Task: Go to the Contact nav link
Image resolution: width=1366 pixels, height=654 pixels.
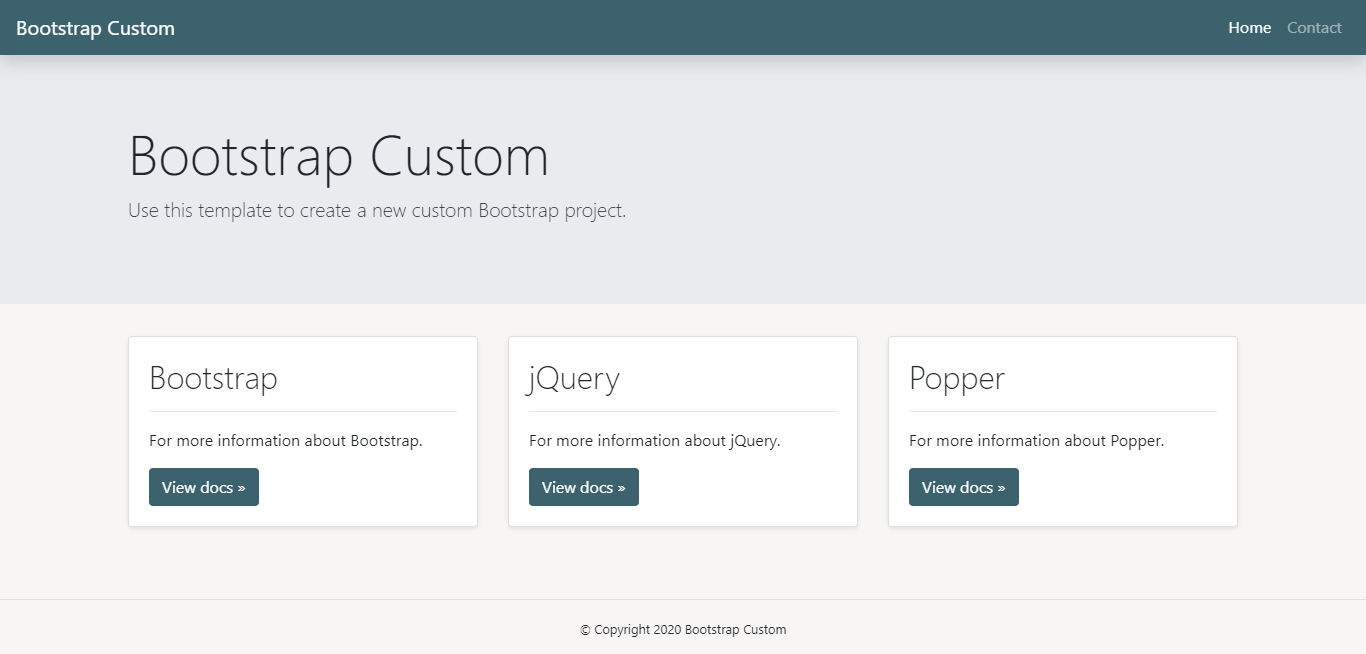Action: [x=1314, y=28]
